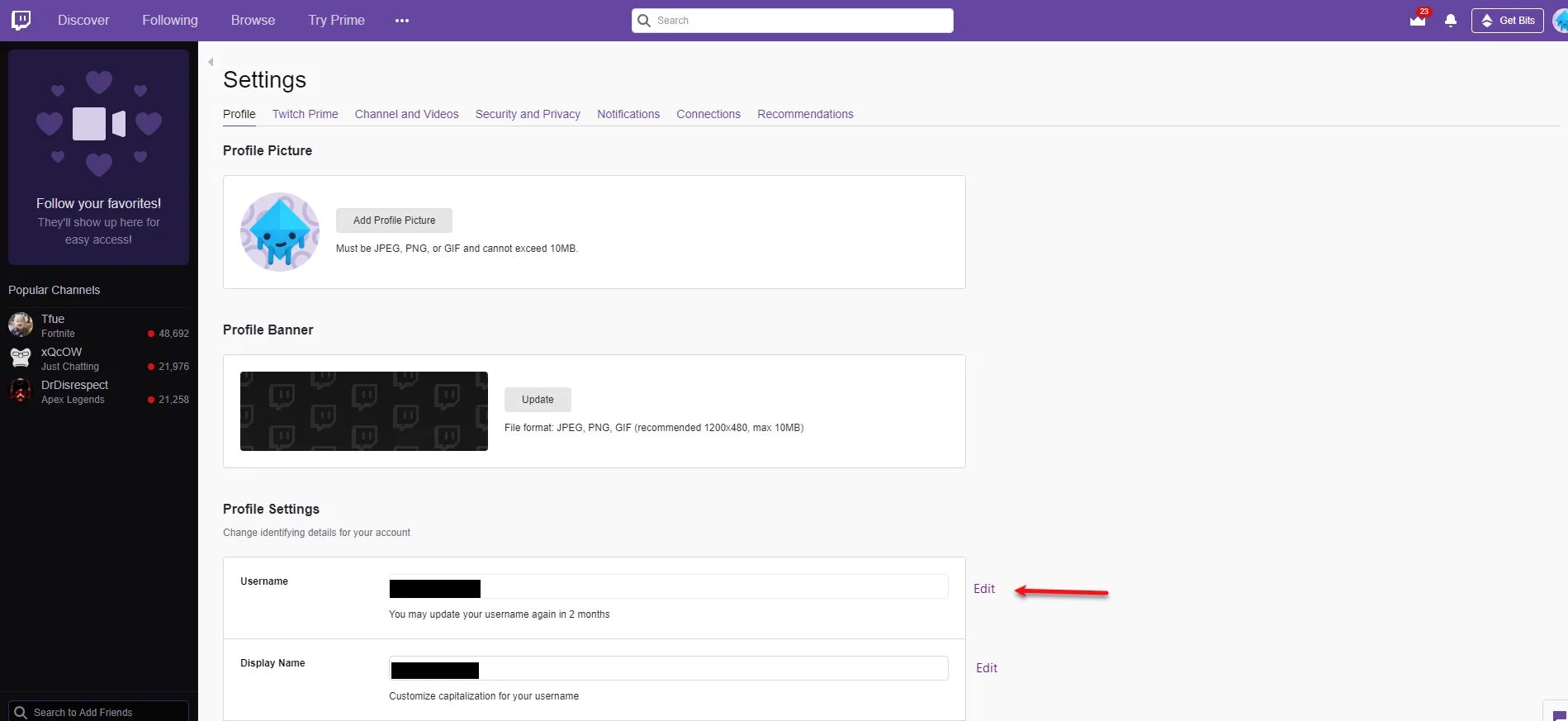
Task: Open DrDisrespect channel name
Action: click(75, 385)
